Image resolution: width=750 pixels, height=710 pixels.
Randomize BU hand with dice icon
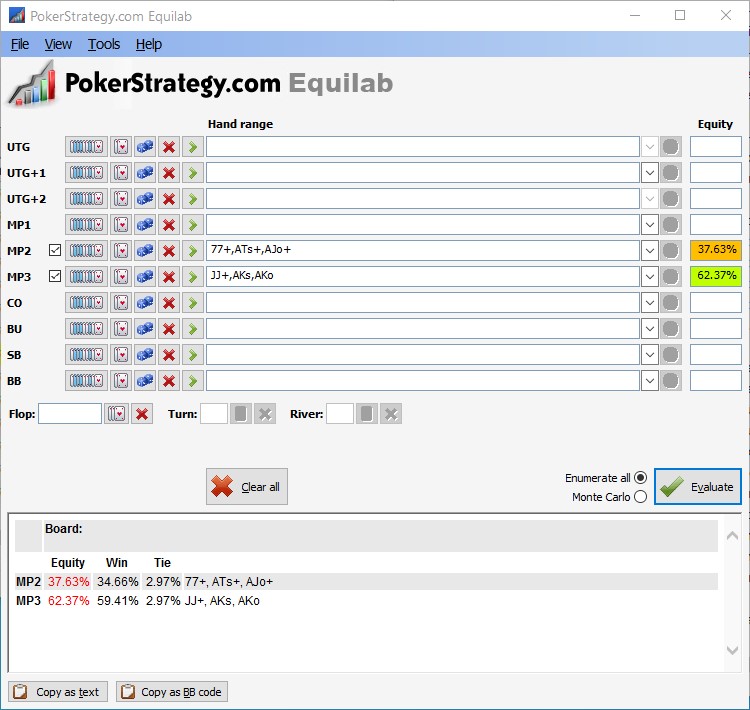click(145, 329)
